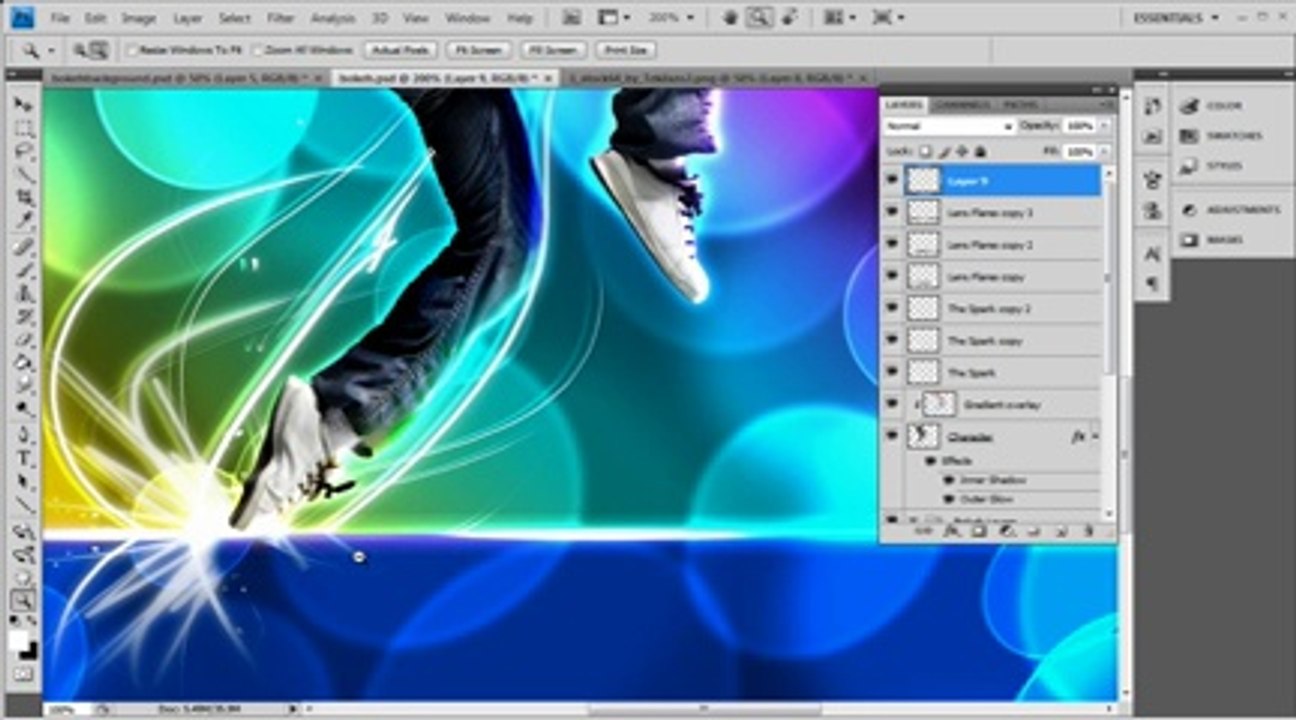The image size is (1296, 720).
Task: Switch to the Paths tab
Action: pyautogui.click(x=1020, y=104)
